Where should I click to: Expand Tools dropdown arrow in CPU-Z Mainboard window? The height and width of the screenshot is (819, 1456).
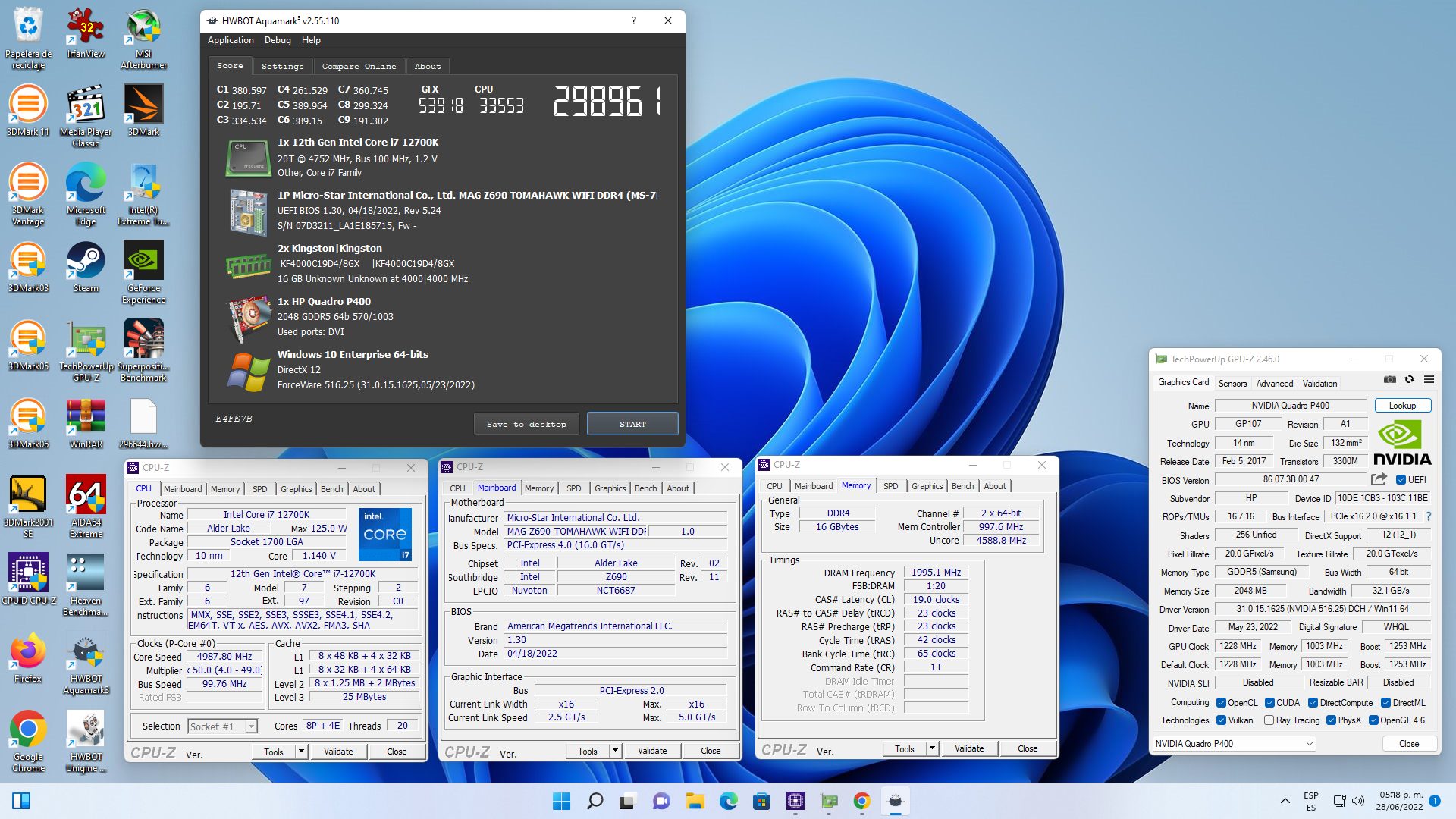[x=615, y=751]
